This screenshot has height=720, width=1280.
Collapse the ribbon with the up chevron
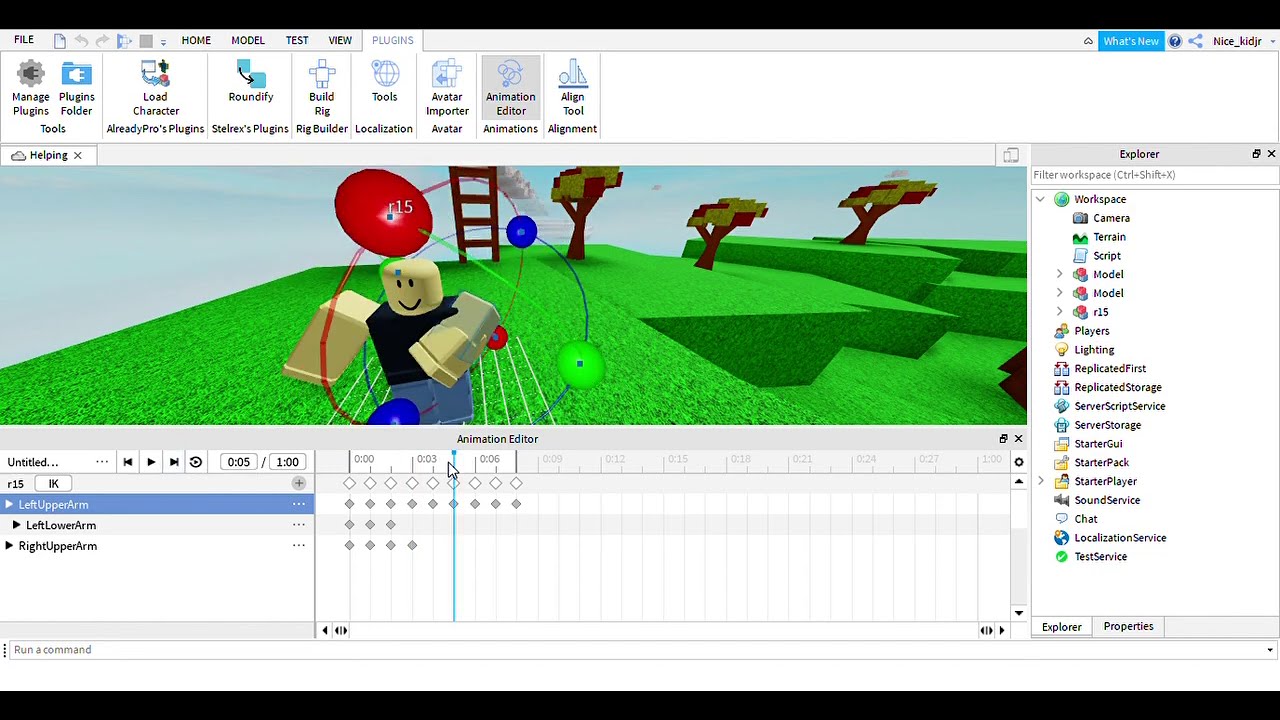click(1088, 41)
